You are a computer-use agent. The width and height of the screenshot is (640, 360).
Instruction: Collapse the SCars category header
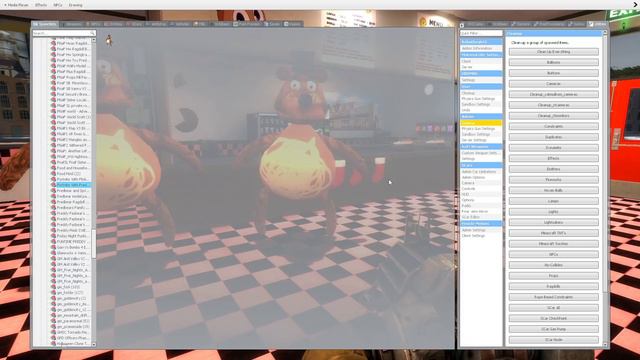click(481, 165)
